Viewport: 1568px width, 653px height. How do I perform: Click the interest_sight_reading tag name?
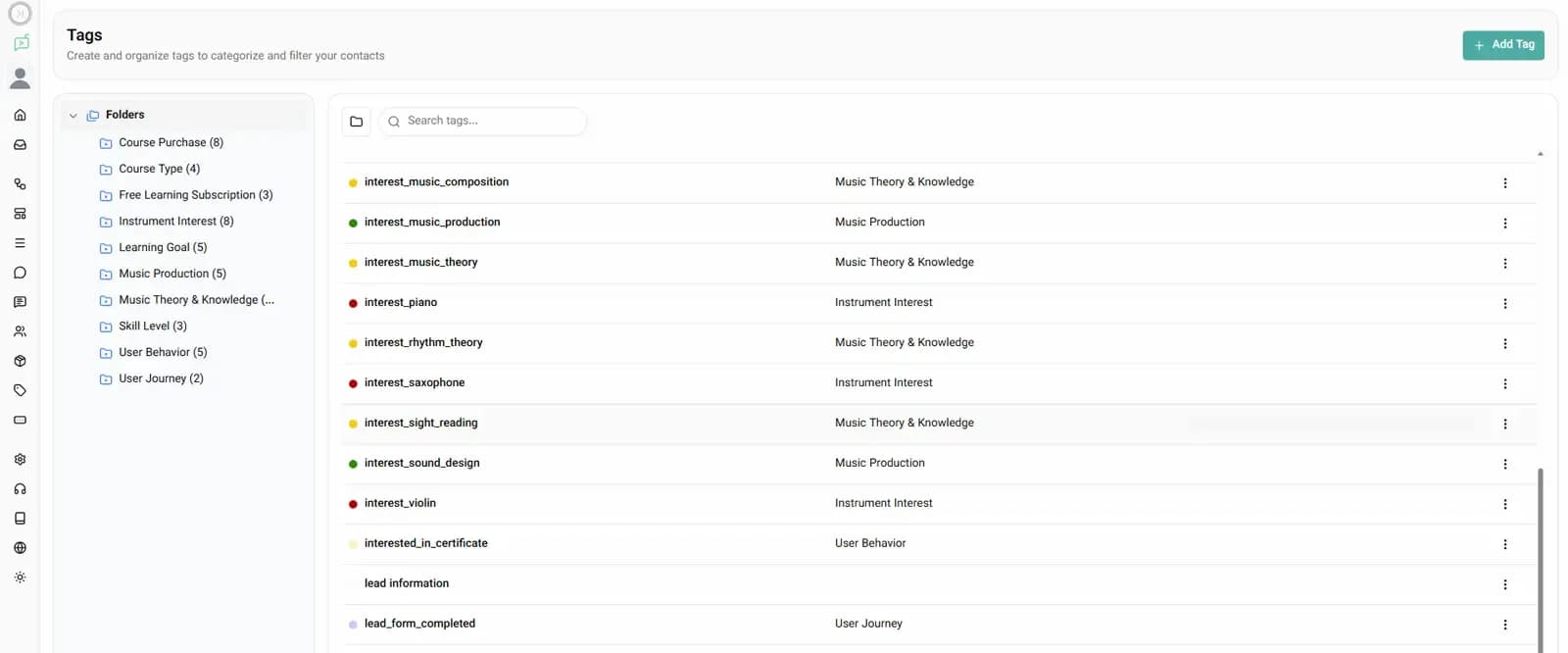[x=421, y=424]
